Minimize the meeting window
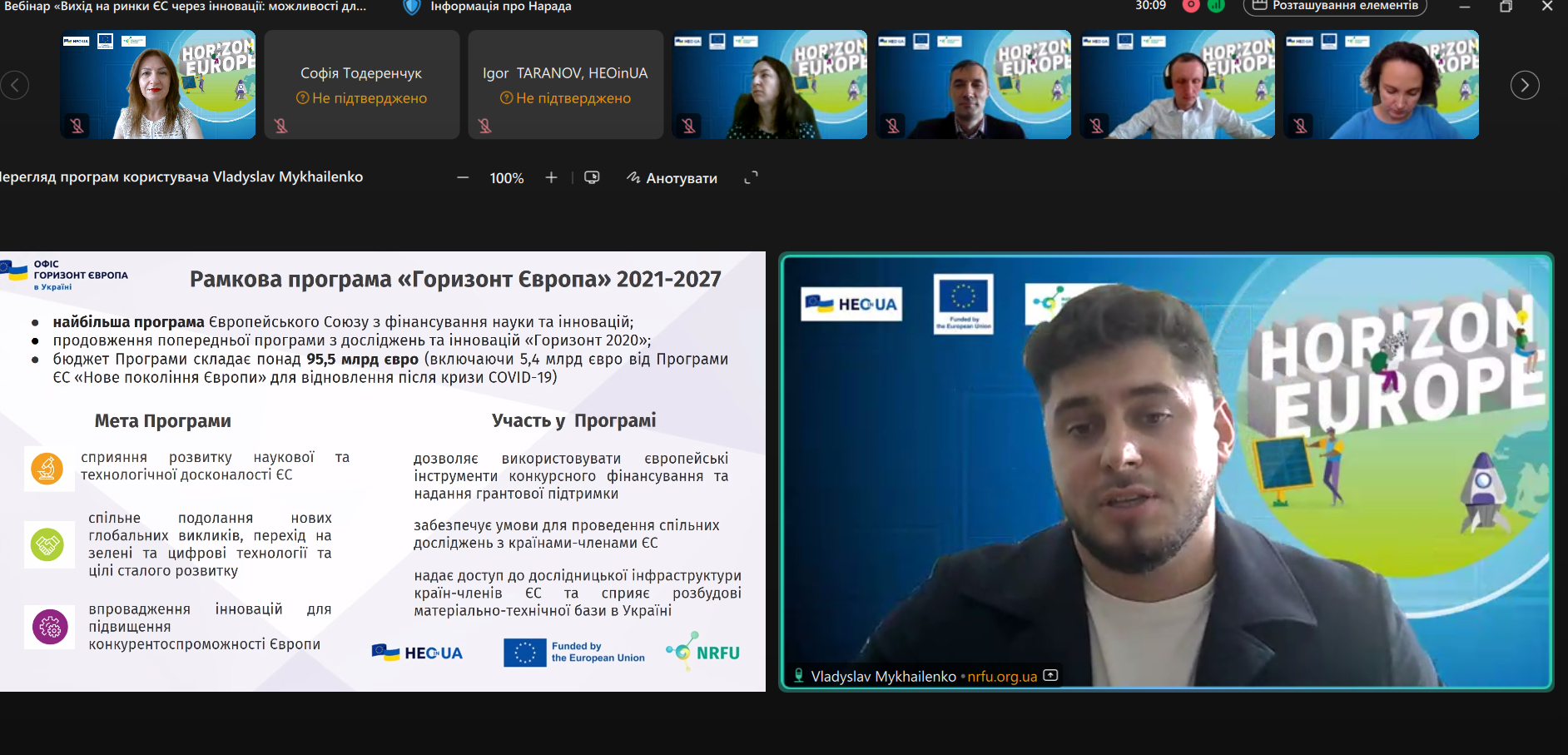 point(1465,7)
